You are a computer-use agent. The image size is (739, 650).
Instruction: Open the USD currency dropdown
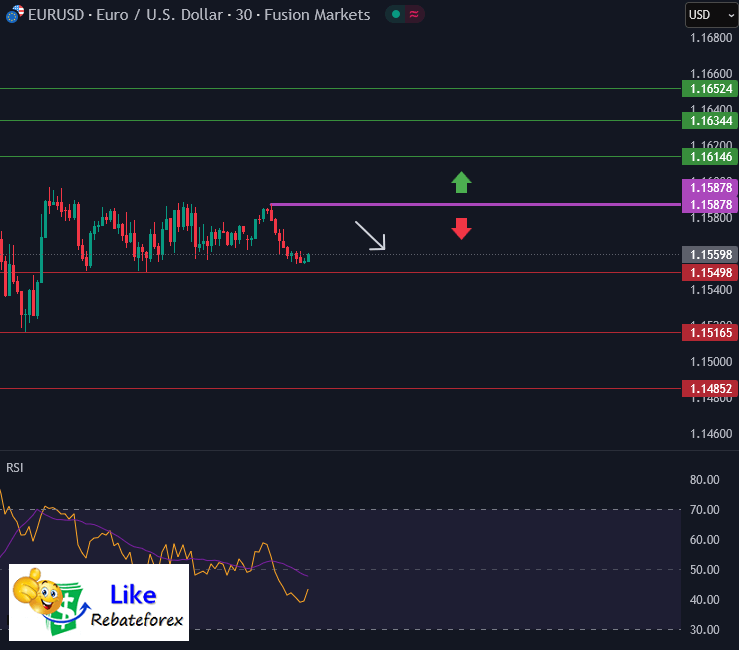click(711, 15)
